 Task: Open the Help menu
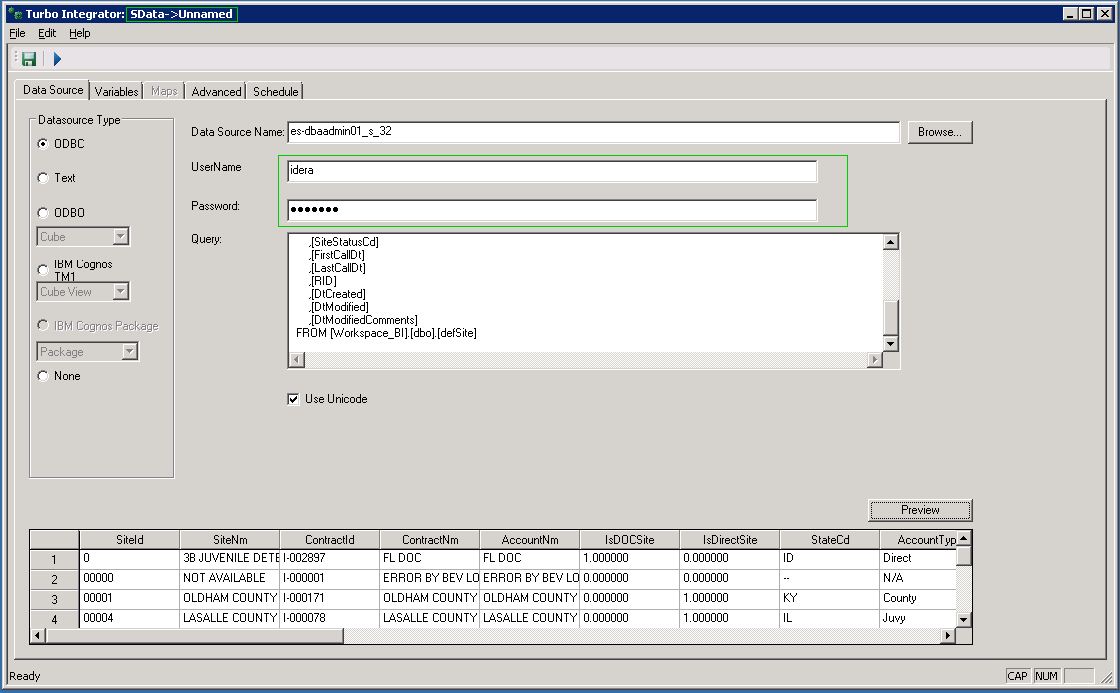[79, 33]
